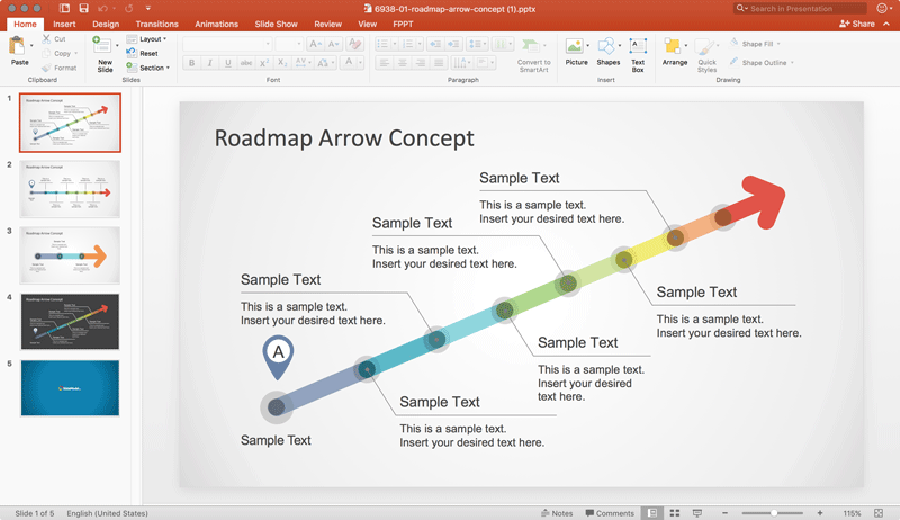Toggle Underline formatting
This screenshot has width=900, height=520.
click(x=228, y=63)
